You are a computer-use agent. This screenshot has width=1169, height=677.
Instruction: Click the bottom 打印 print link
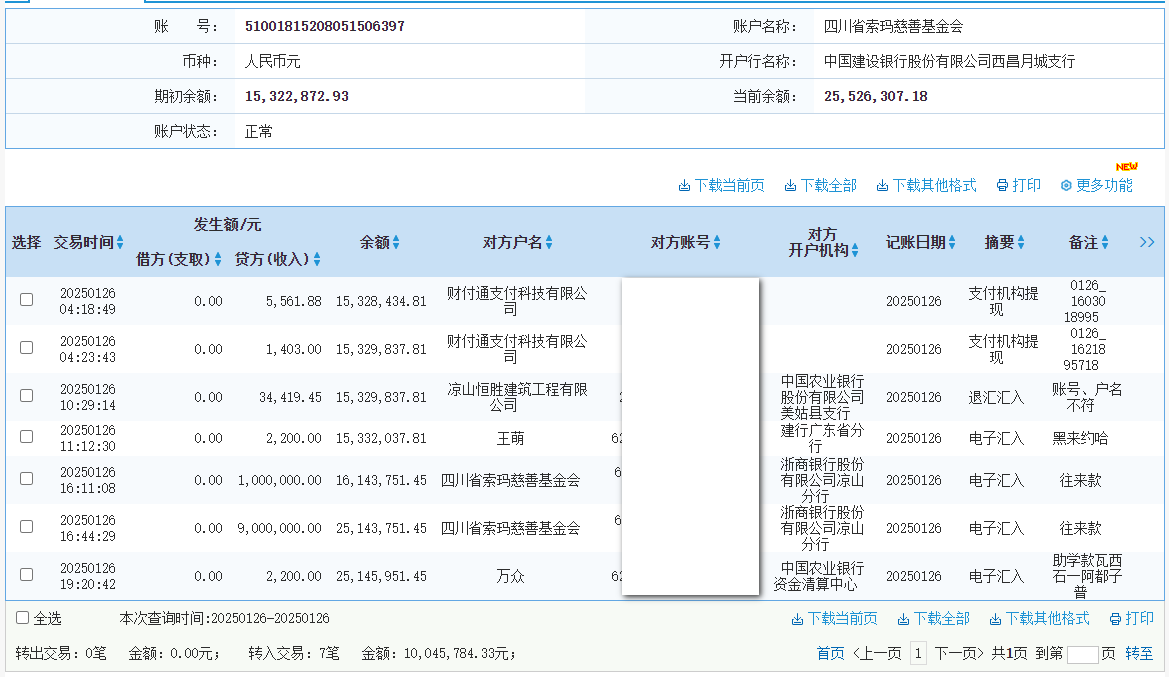1132,619
